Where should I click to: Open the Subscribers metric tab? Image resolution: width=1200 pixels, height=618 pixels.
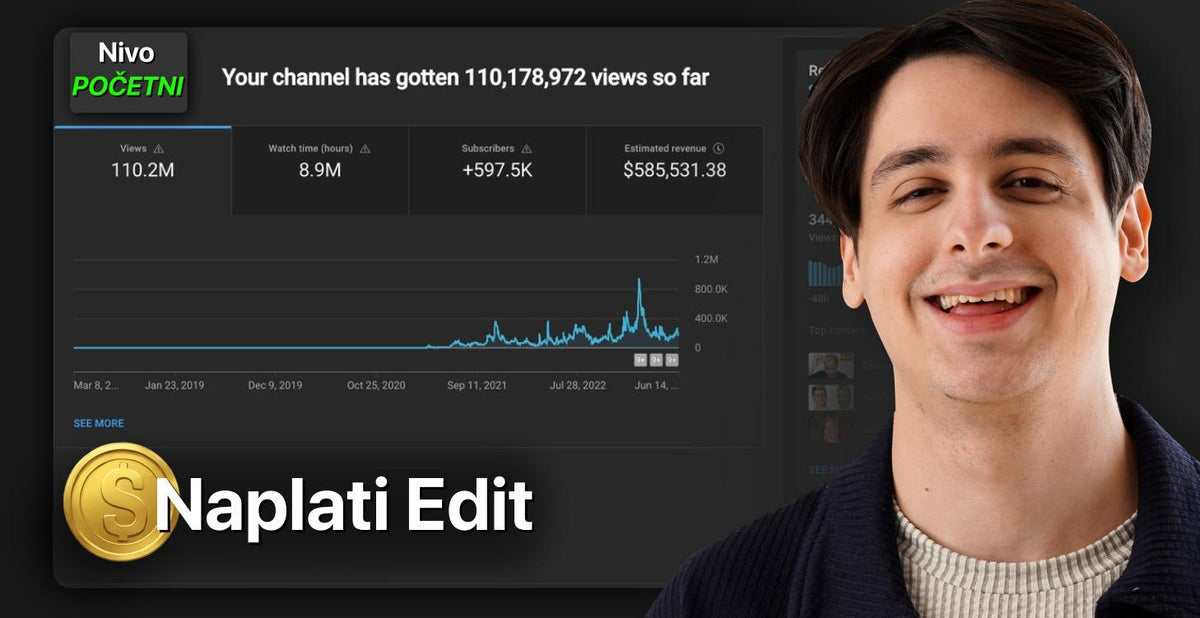497,170
